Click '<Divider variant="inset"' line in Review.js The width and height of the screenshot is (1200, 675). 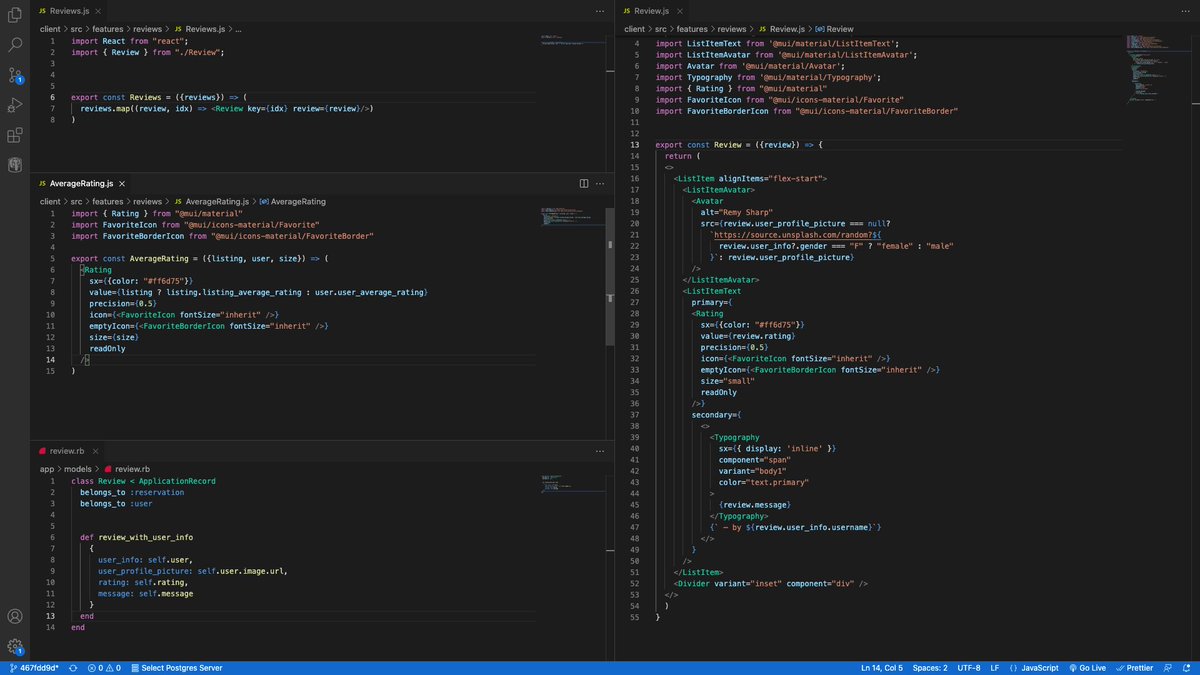coord(771,583)
